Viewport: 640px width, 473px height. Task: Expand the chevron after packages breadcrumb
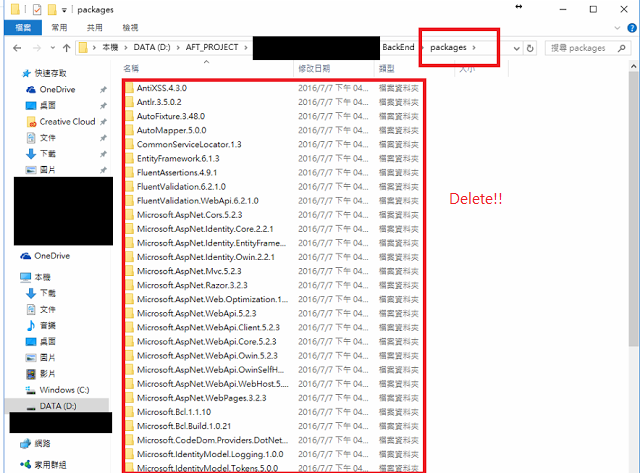tap(474, 47)
